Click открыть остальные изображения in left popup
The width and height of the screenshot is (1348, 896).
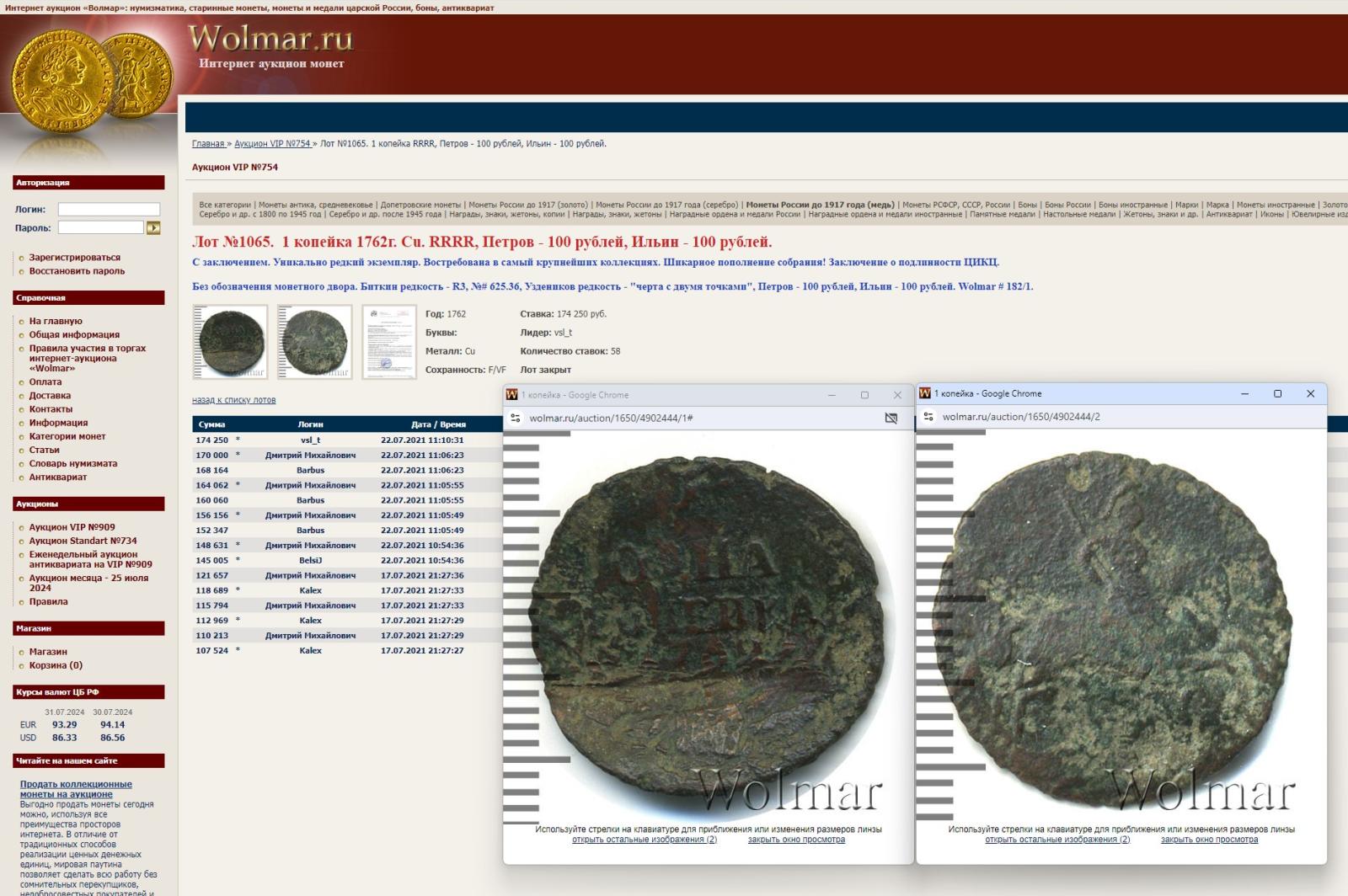point(645,840)
